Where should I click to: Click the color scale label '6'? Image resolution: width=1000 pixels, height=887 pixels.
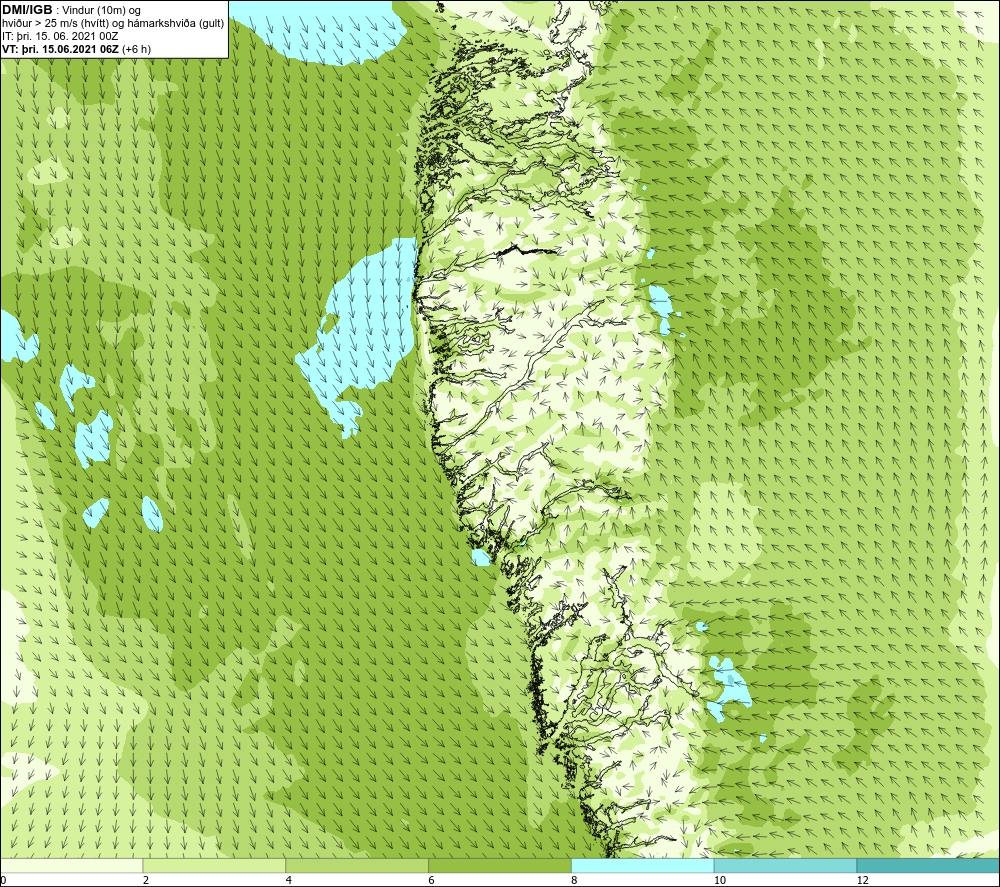pyautogui.click(x=432, y=881)
